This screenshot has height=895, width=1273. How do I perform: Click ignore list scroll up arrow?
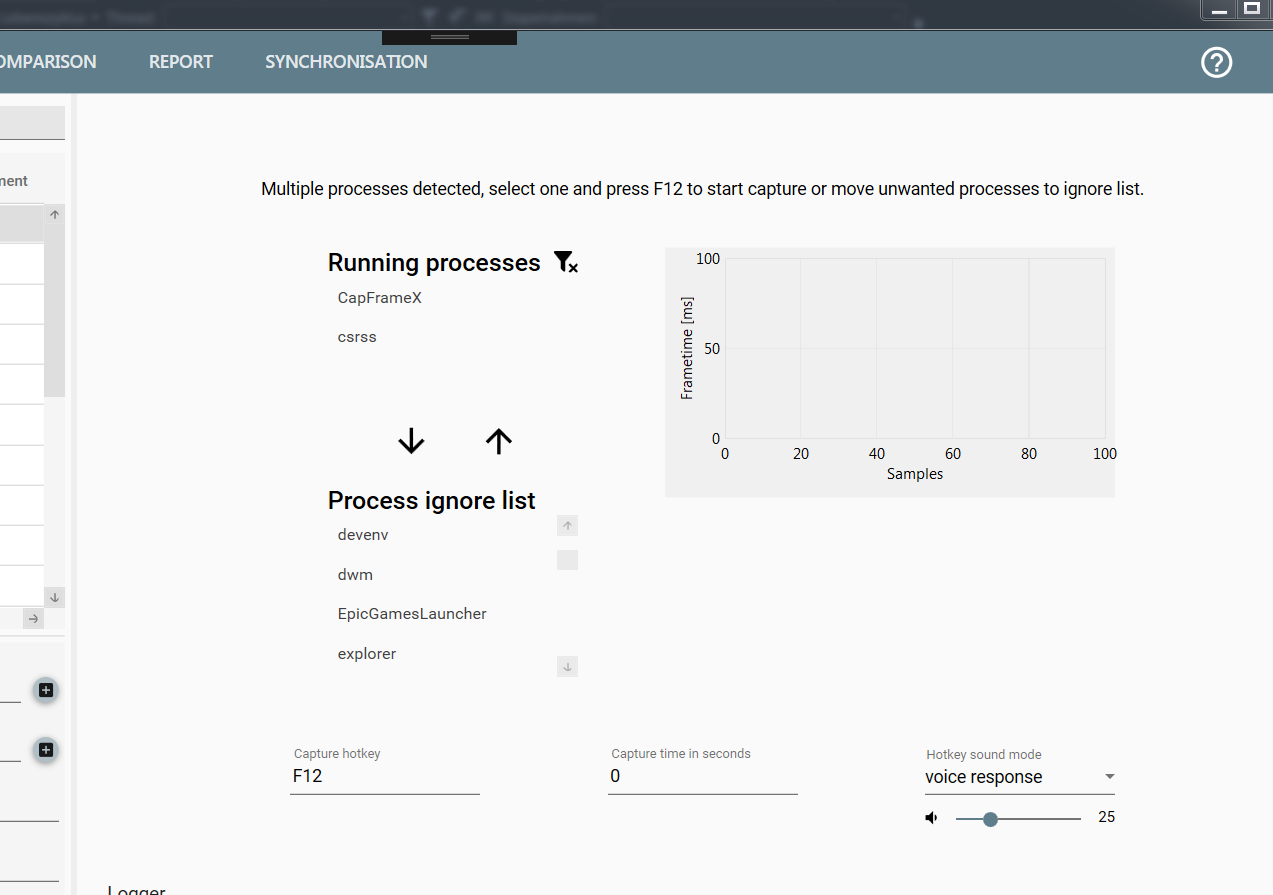(568, 526)
